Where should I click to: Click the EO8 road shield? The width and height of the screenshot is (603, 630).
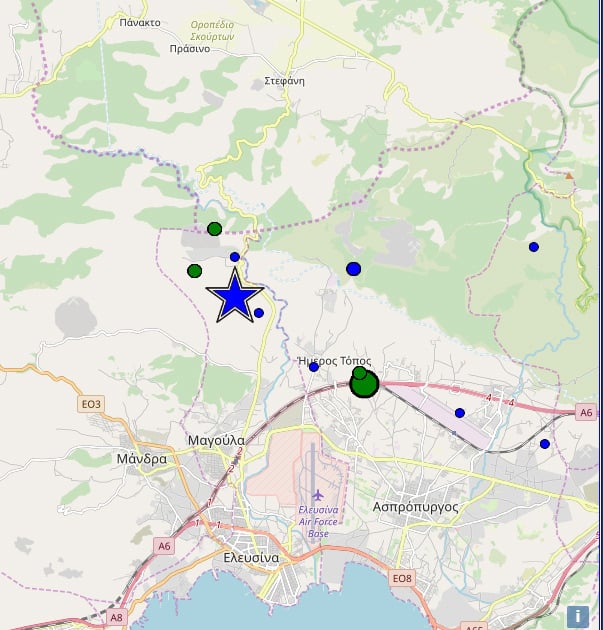pyautogui.click(x=402, y=578)
